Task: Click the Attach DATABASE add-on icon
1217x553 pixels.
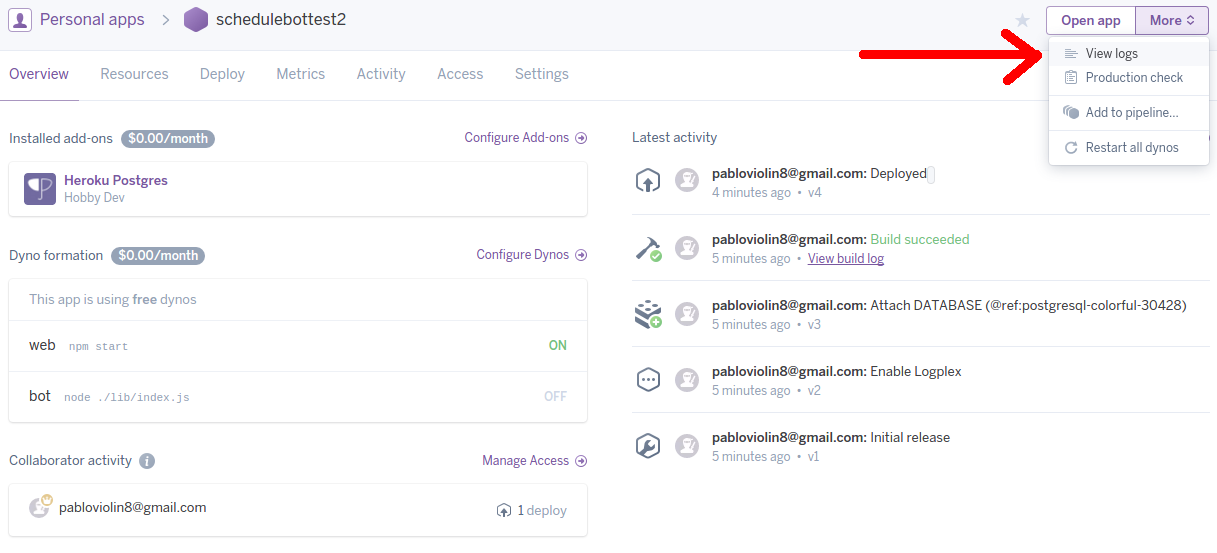Action: tap(648, 314)
